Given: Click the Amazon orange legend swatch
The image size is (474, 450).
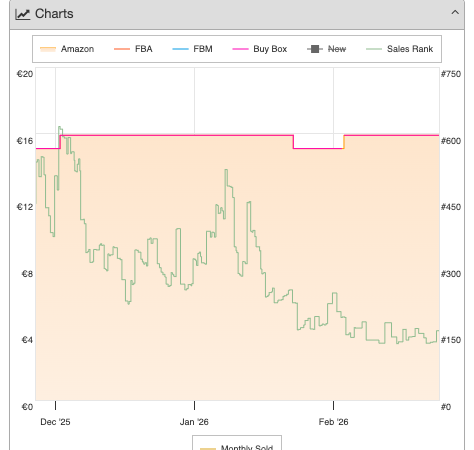Looking at the screenshot, I should (48, 49).
